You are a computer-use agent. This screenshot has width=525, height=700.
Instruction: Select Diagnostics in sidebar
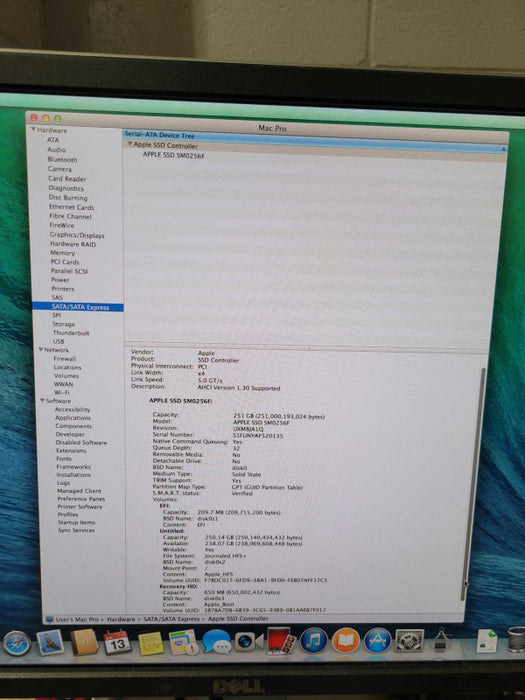tap(66, 188)
